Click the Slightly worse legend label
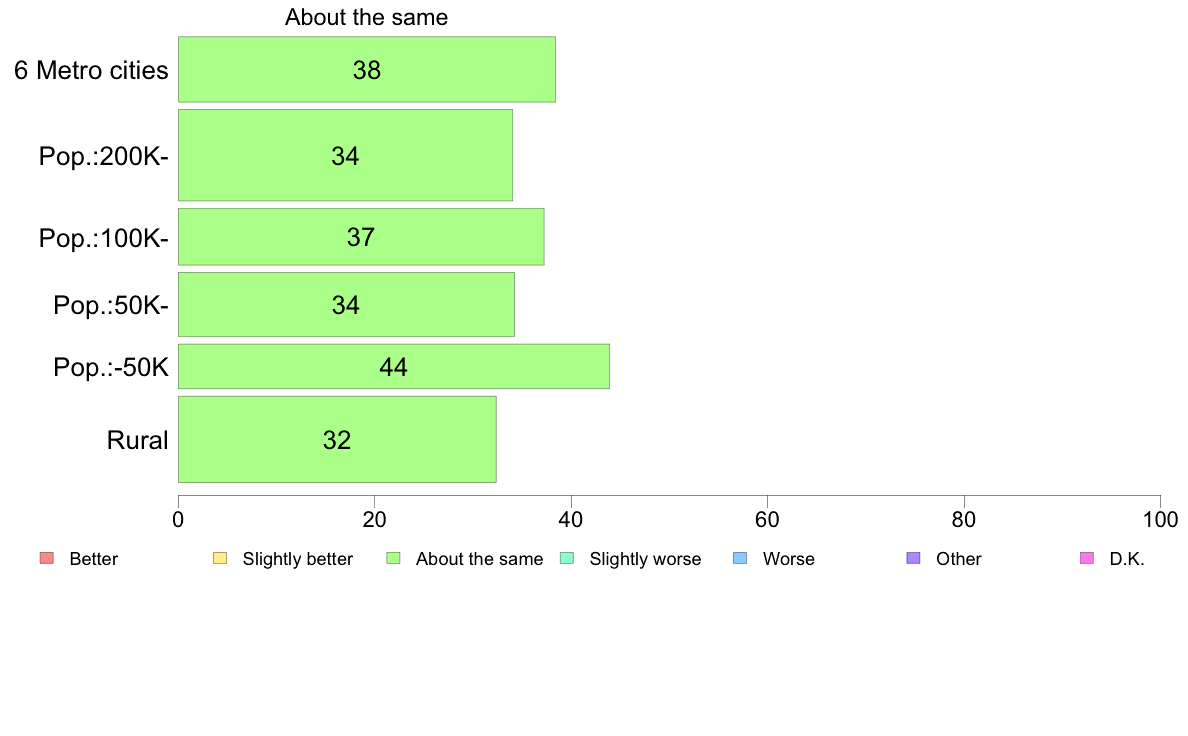 click(x=646, y=559)
